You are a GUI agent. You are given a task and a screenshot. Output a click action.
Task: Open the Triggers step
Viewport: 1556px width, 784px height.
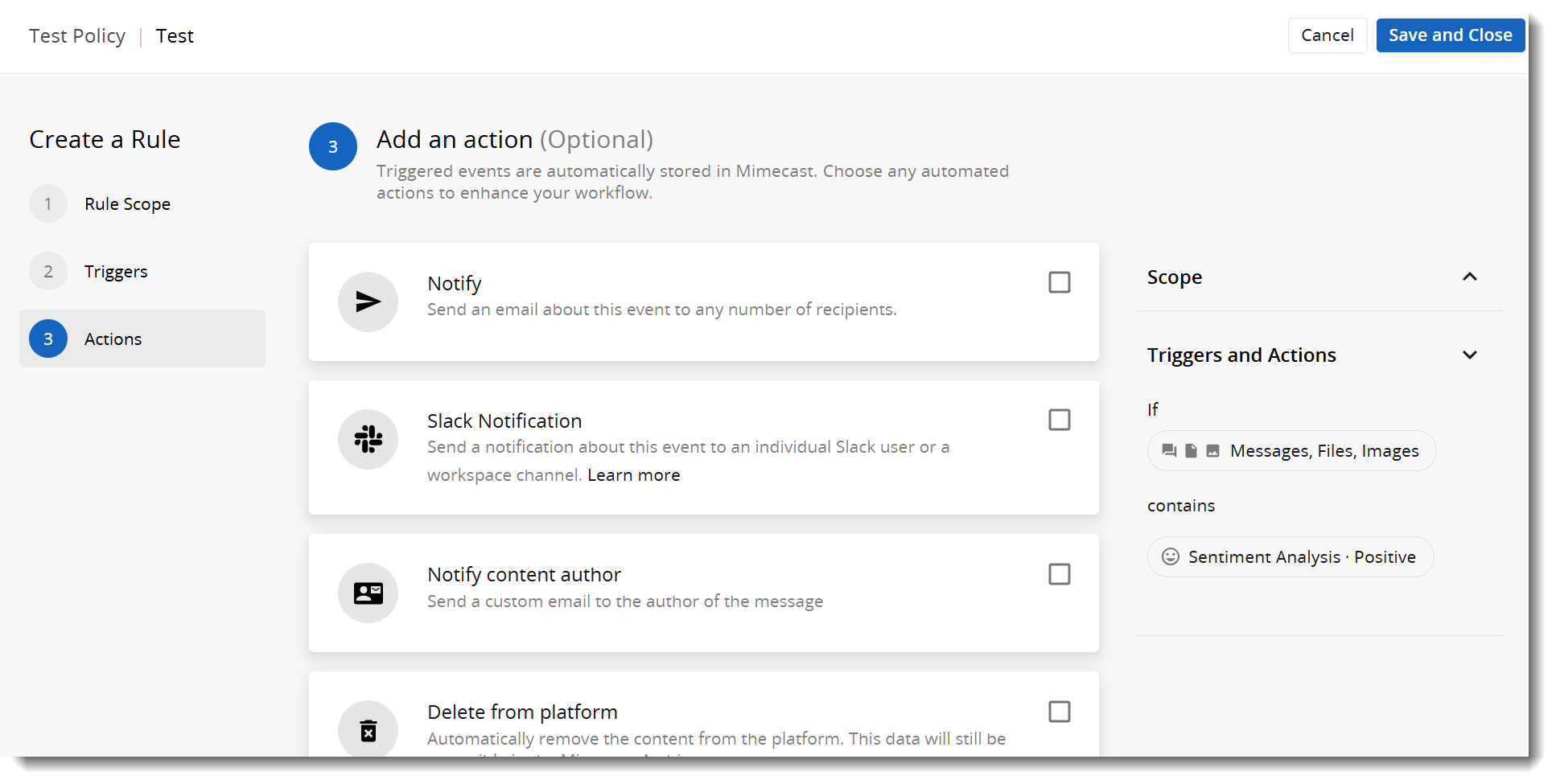116,272
